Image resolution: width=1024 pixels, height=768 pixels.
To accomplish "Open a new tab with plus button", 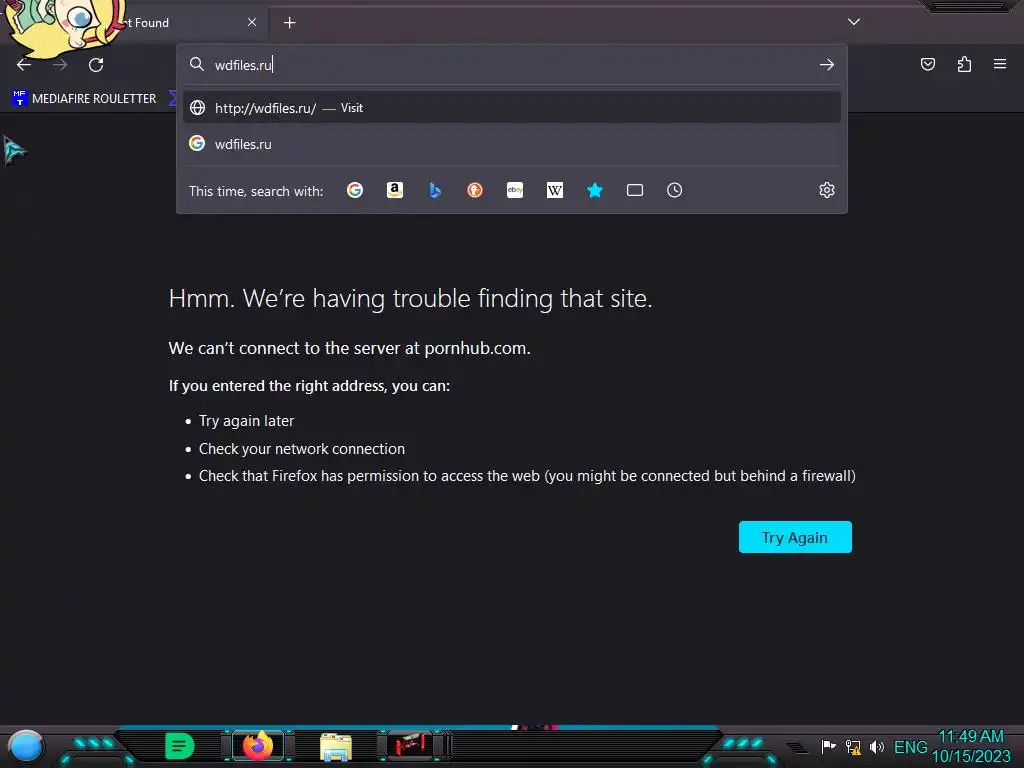I will coord(289,23).
